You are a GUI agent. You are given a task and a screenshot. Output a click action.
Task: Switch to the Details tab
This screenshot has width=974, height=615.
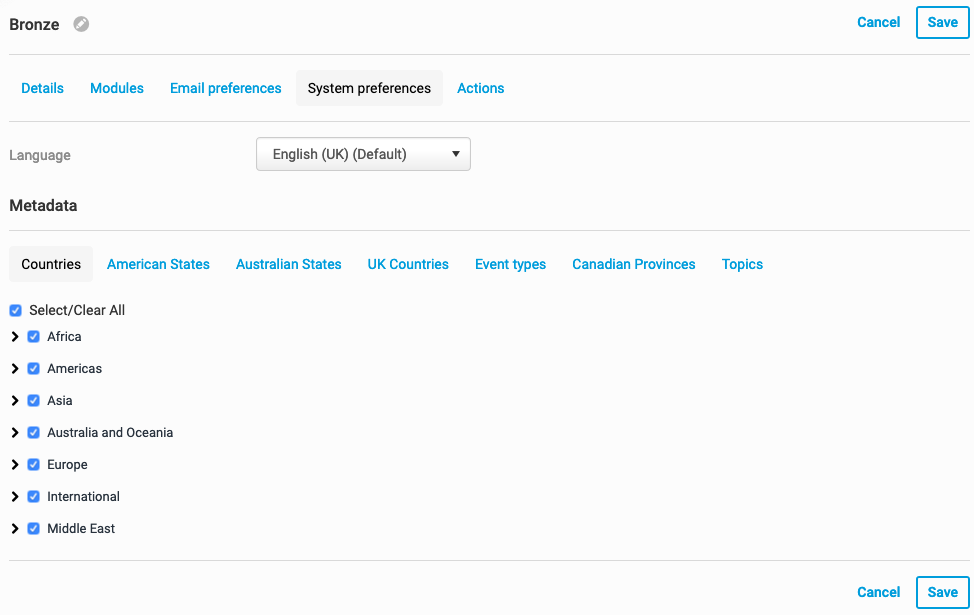(42, 89)
